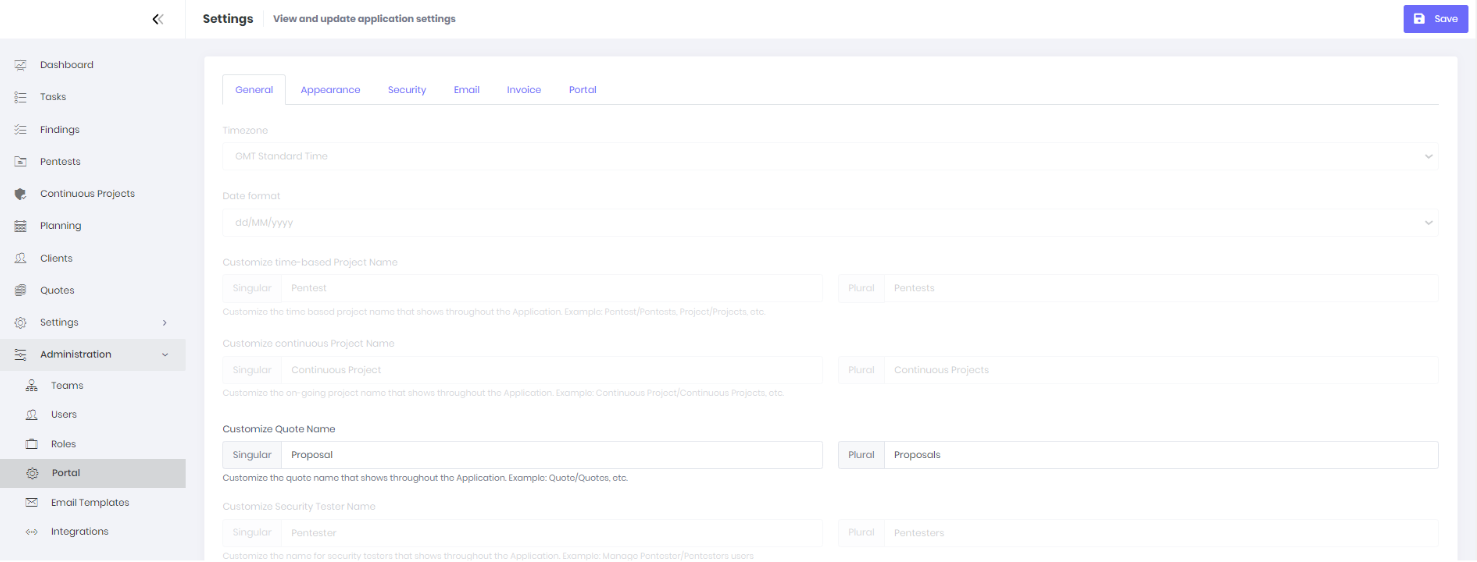Click the Administration sliders icon

(20, 355)
